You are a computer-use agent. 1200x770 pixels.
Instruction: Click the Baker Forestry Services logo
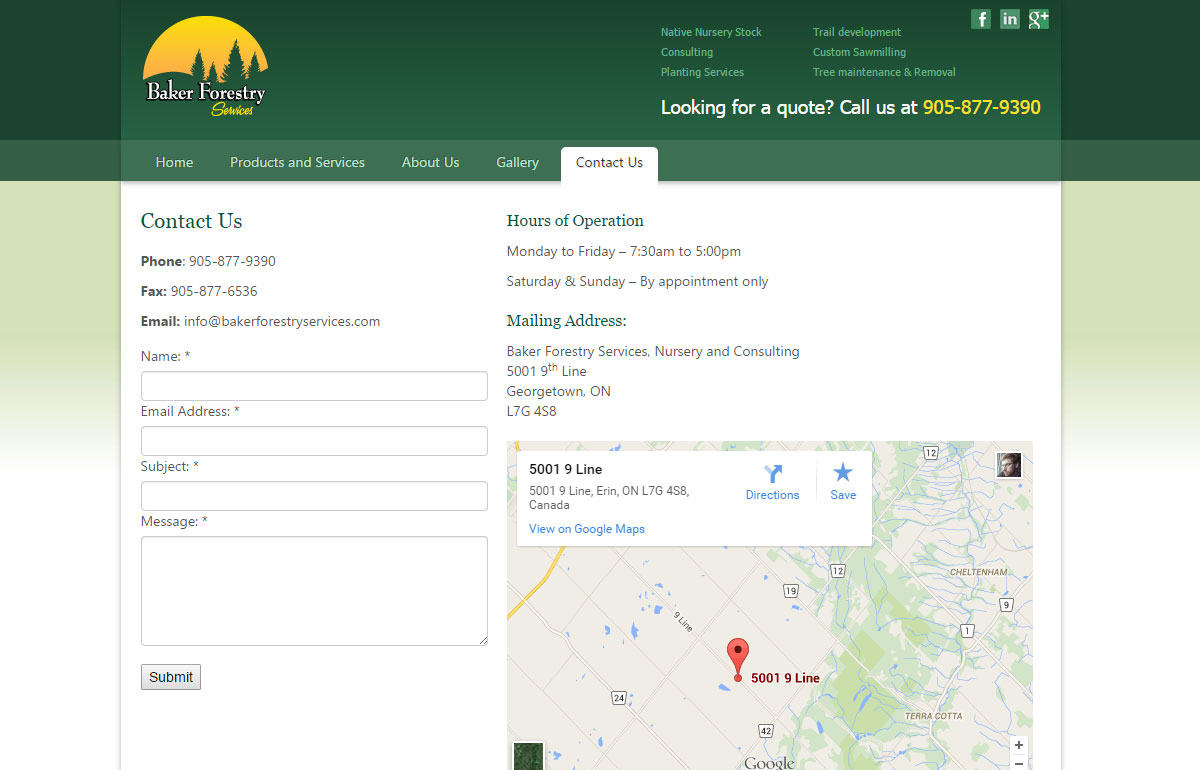click(206, 67)
